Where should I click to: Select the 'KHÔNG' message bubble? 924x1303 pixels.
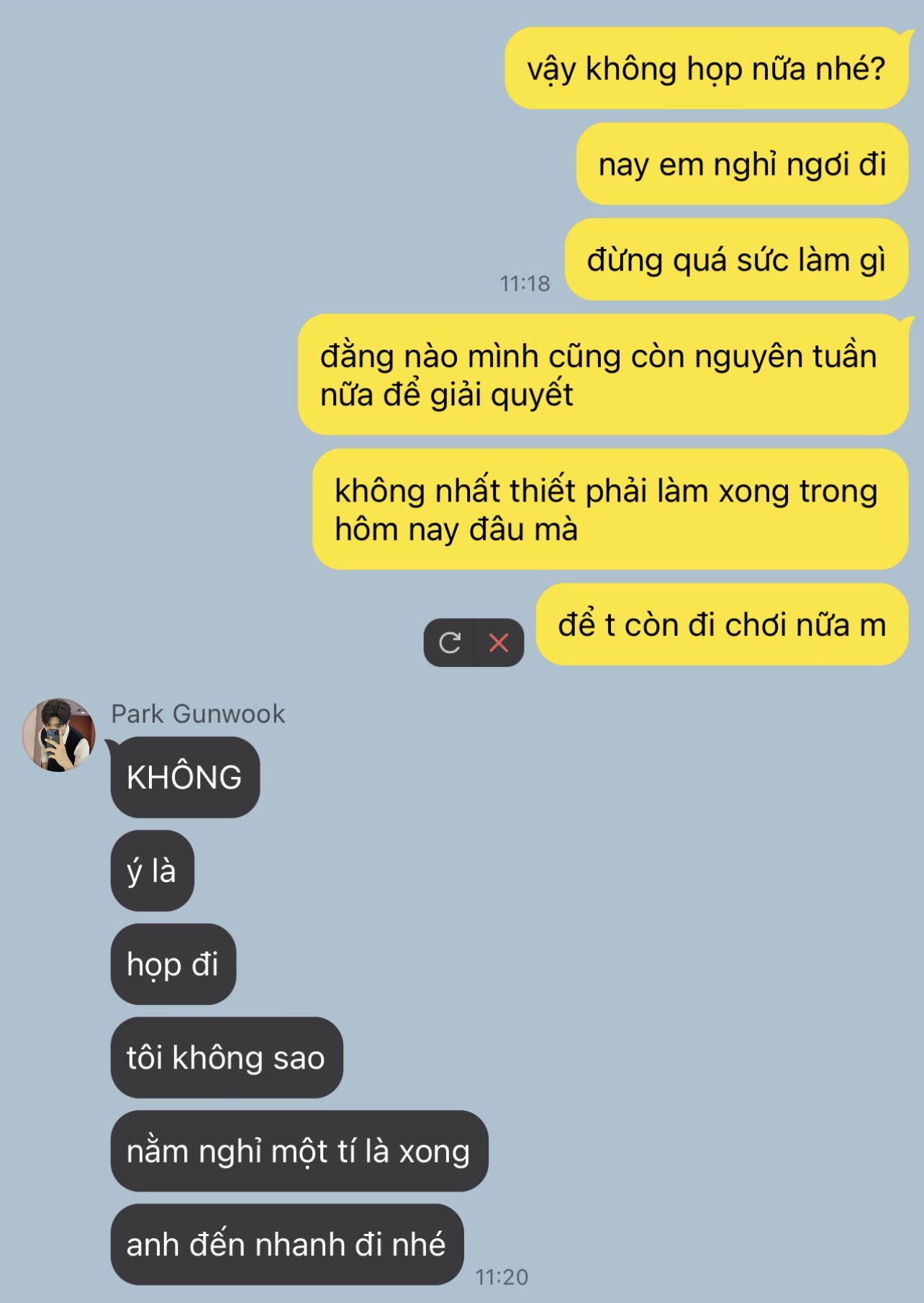pyautogui.click(x=185, y=777)
